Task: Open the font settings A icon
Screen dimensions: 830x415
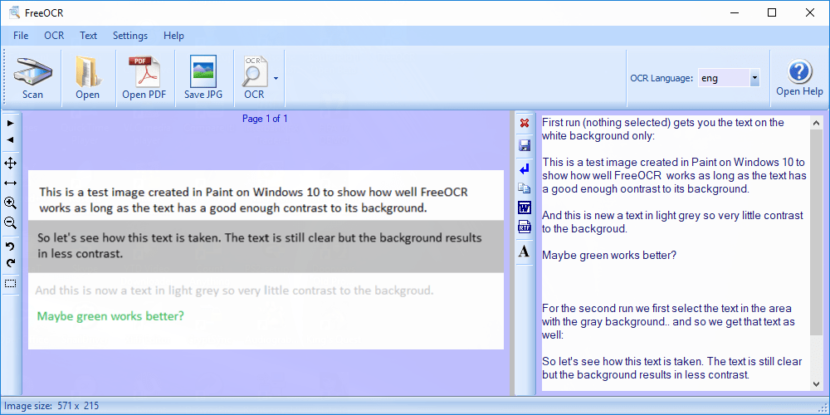Action: pos(524,252)
